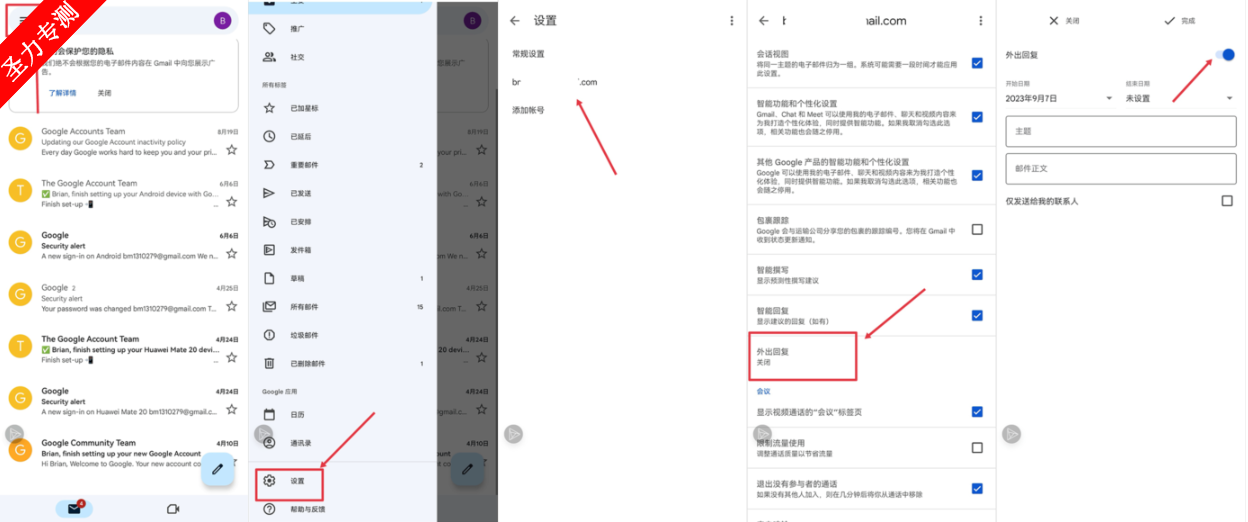Select the 已加星标 starred icon
Screen dimensions: 1248x522
(268, 108)
